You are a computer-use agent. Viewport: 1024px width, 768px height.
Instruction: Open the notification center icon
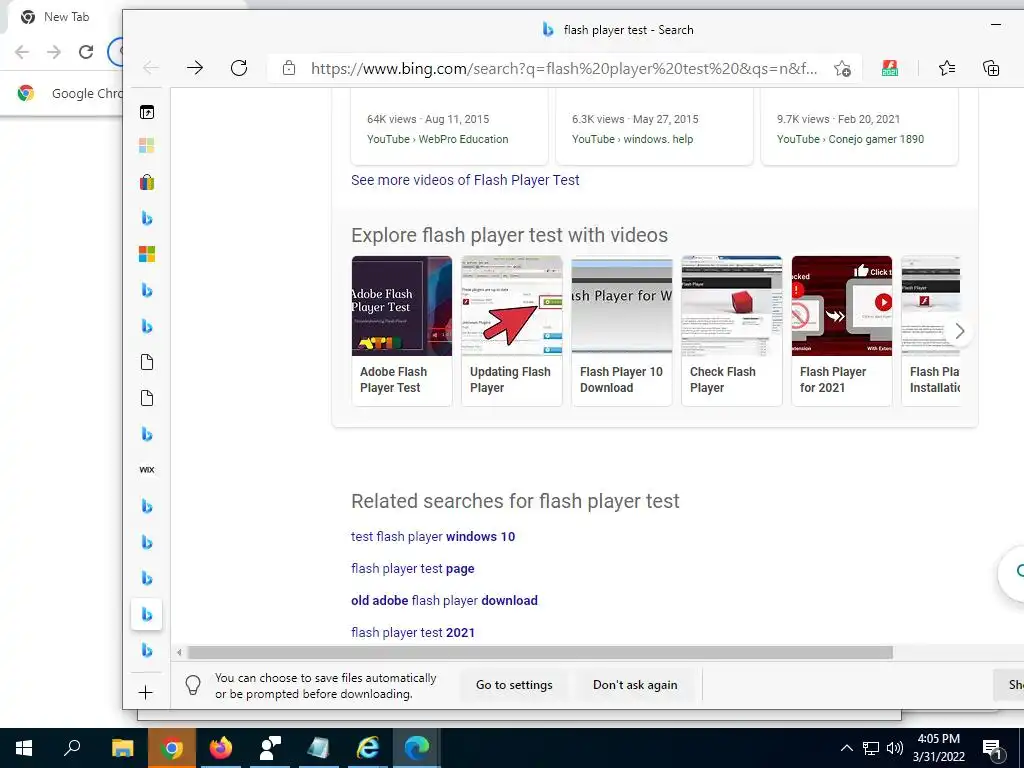pyautogui.click(x=993, y=748)
